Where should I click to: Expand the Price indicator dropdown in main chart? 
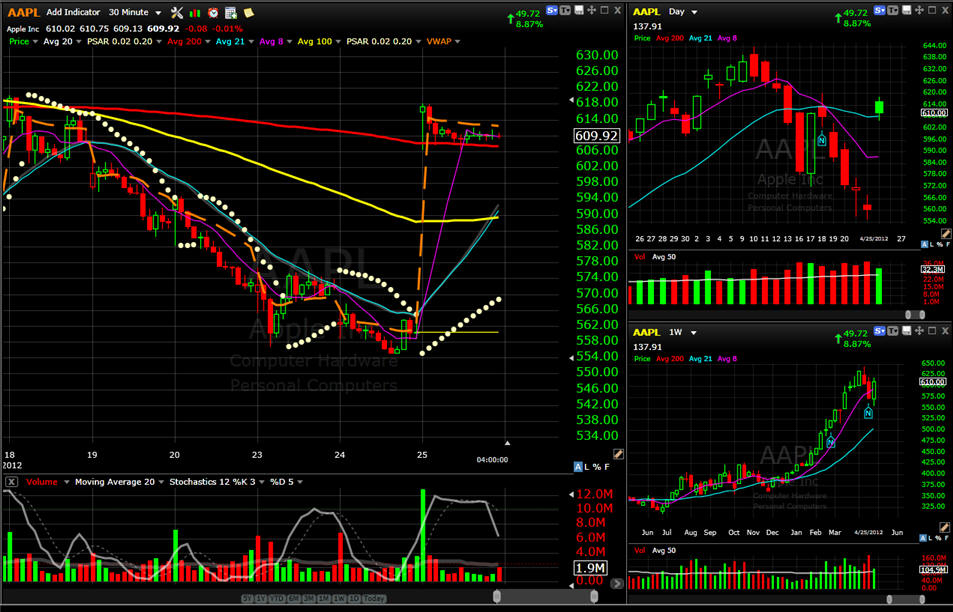coord(35,41)
